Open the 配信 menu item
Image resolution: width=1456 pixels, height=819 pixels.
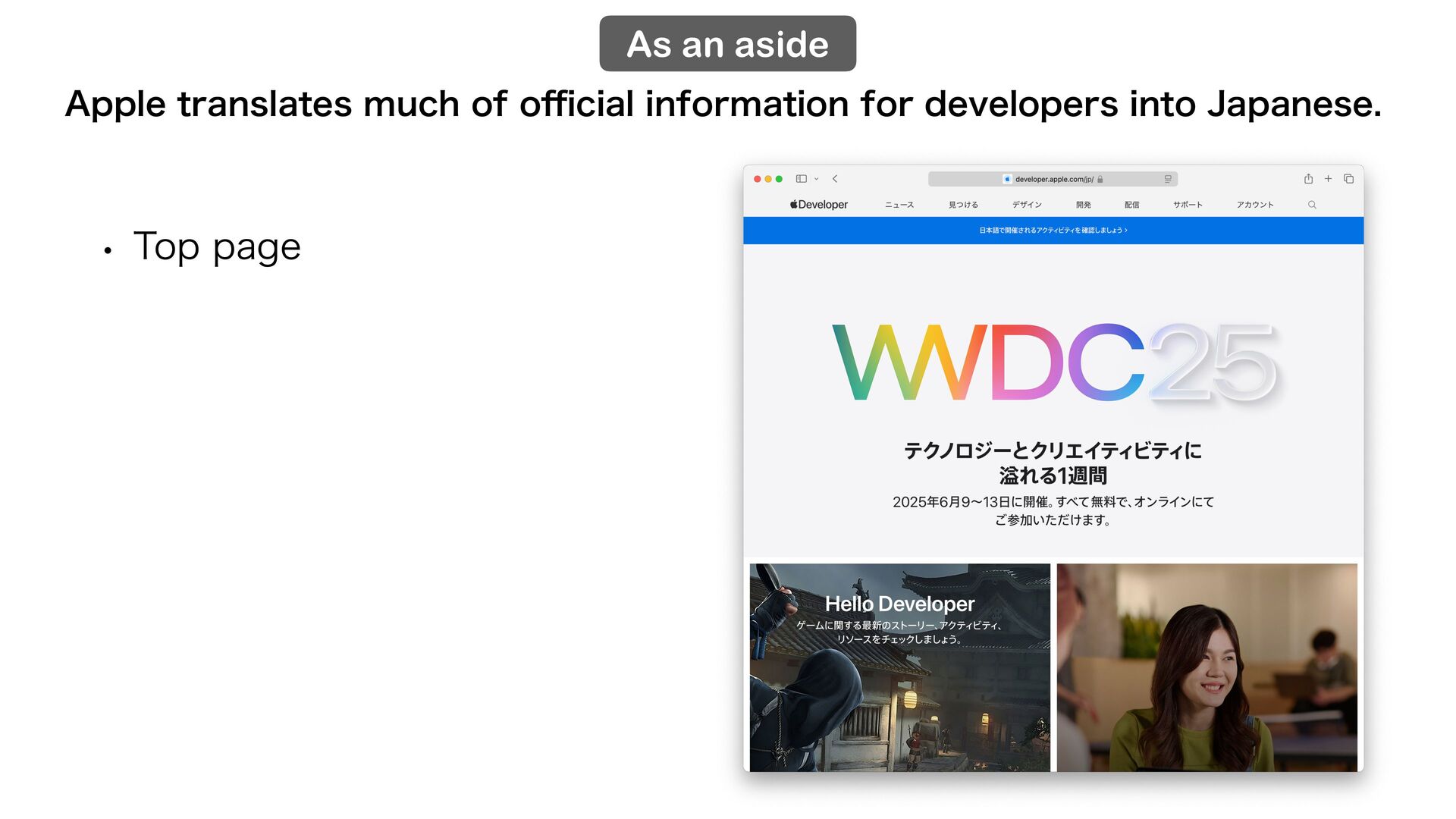click(1132, 205)
